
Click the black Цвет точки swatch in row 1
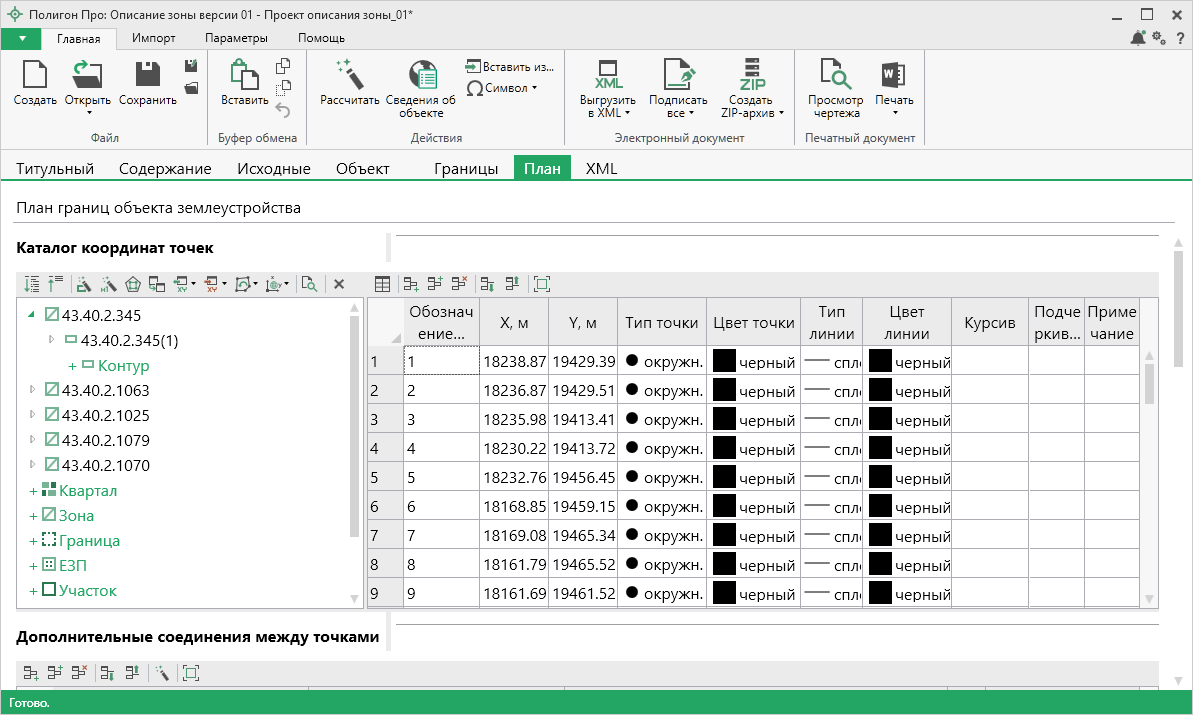(x=724, y=361)
